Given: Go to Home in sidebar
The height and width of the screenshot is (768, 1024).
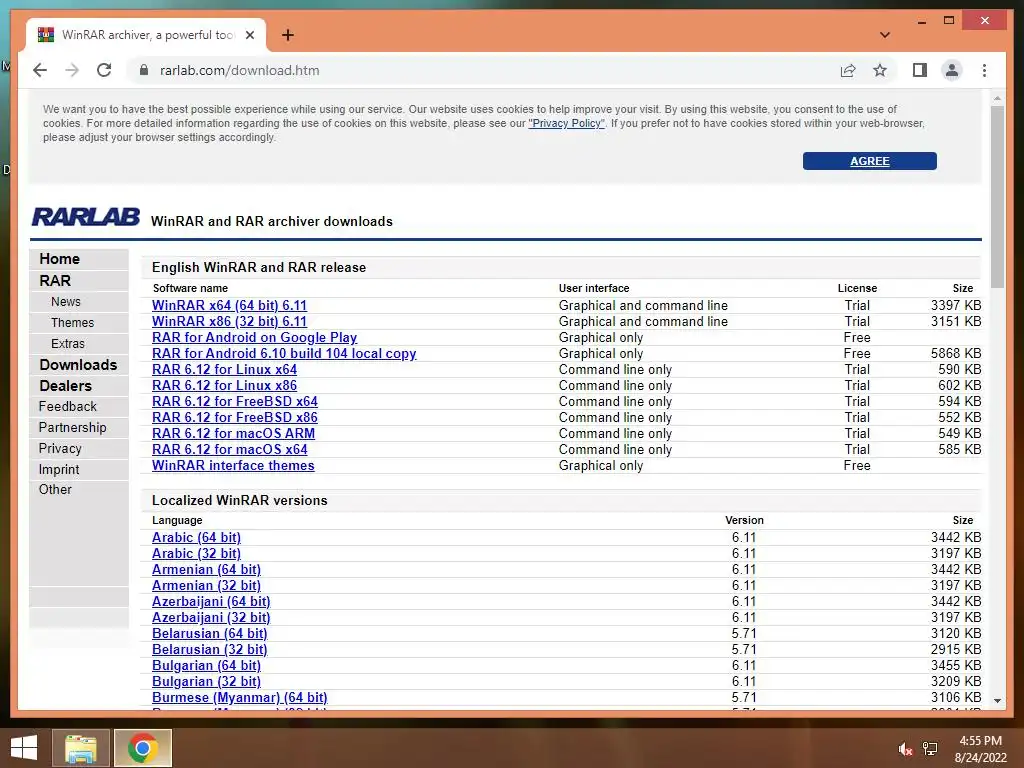Looking at the screenshot, I should 59,259.
